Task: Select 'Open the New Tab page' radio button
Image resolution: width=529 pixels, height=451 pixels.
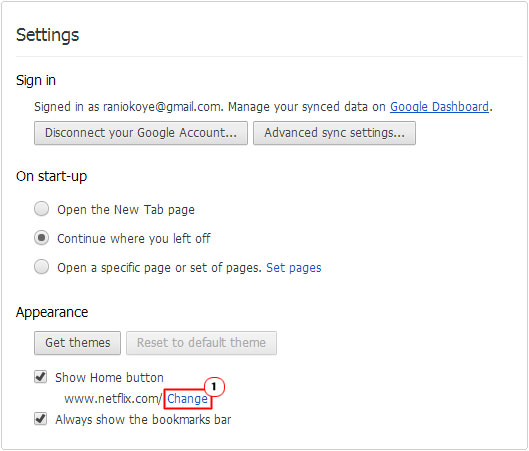Action: 41,209
